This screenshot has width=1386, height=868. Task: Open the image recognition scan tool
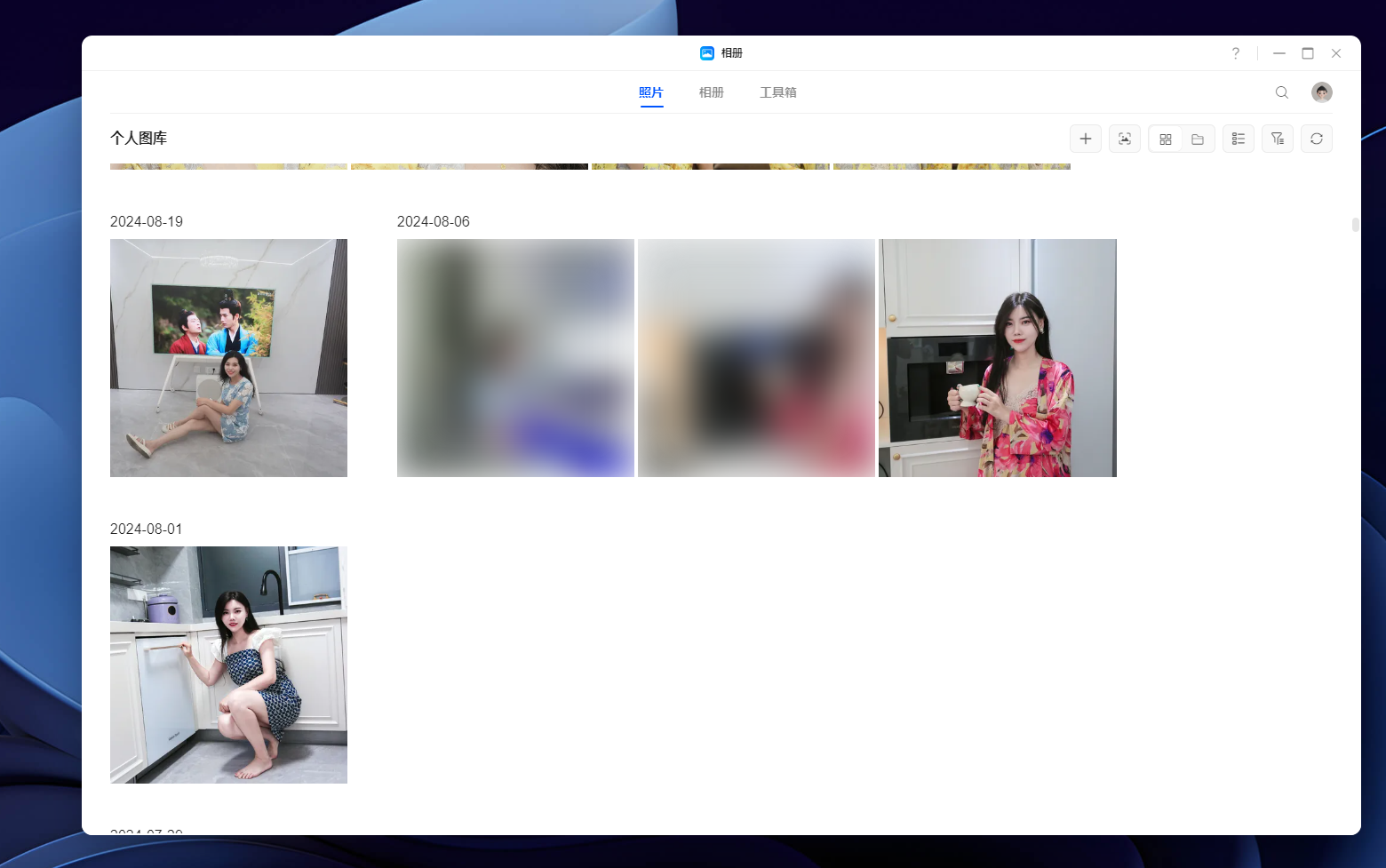coord(1124,139)
